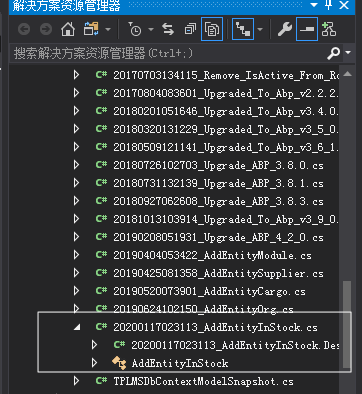Click the vertical scrollbar thumb
This screenshot has width=362, height=394.
[x=347, y=324]
